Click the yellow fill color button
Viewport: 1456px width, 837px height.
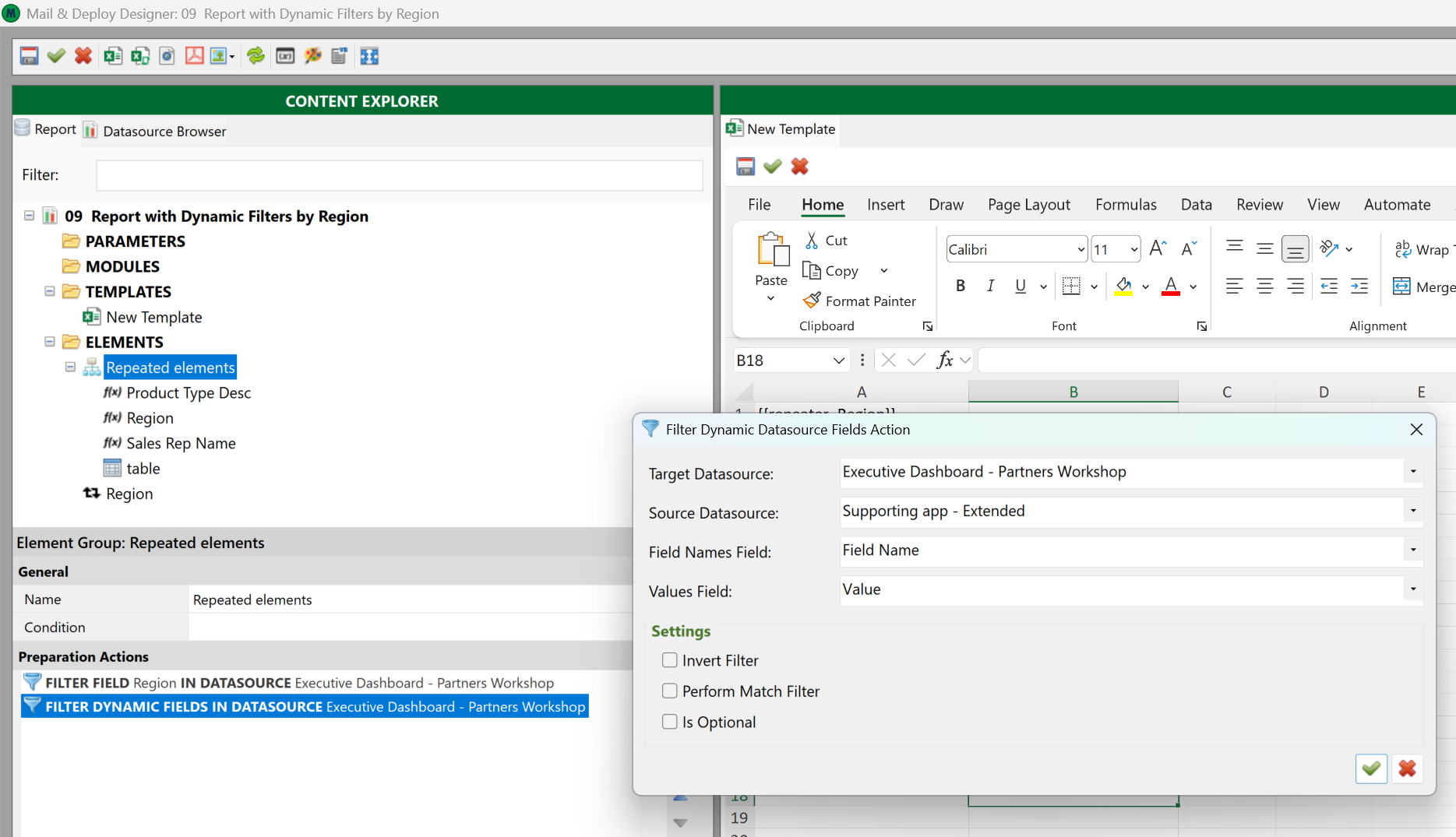tap(1123, 287)
